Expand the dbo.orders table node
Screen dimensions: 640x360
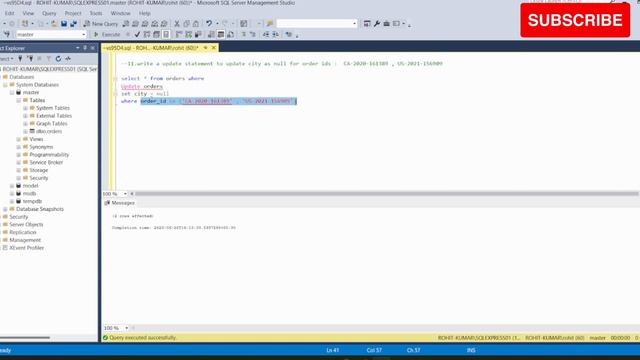tap(25, 131)
